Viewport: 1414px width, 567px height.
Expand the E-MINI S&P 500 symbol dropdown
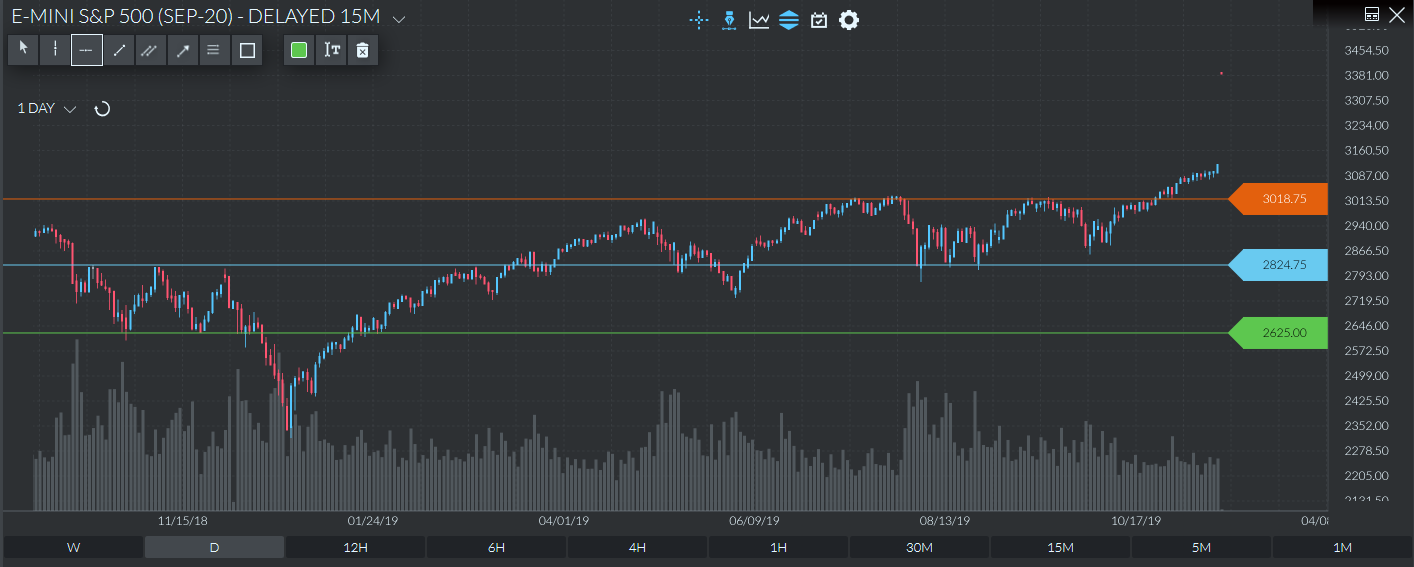(x=399, y=19)
